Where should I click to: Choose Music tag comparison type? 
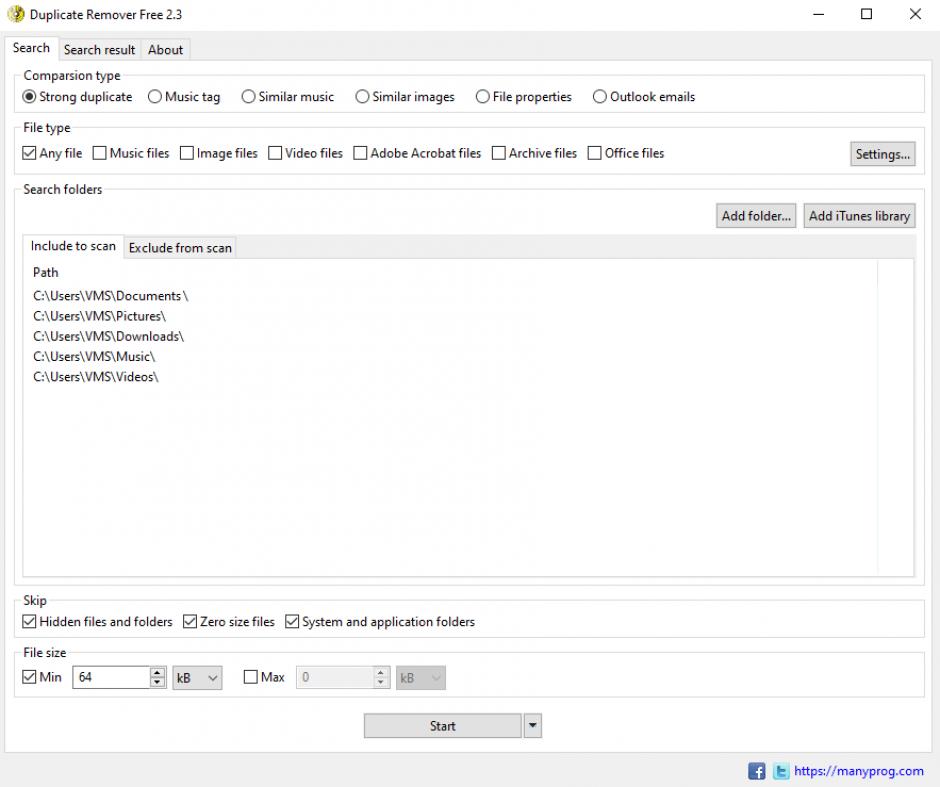click(x=155, y=97)
